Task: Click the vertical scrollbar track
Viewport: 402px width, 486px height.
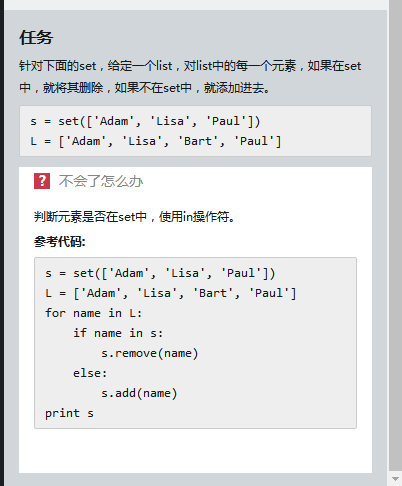Action: [x=395, y=233]
